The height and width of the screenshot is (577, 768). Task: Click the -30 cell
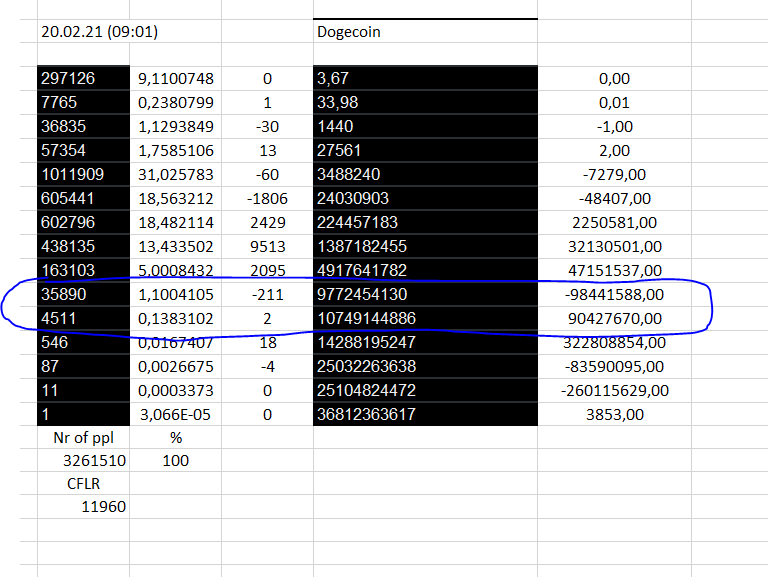pos(267,126)
